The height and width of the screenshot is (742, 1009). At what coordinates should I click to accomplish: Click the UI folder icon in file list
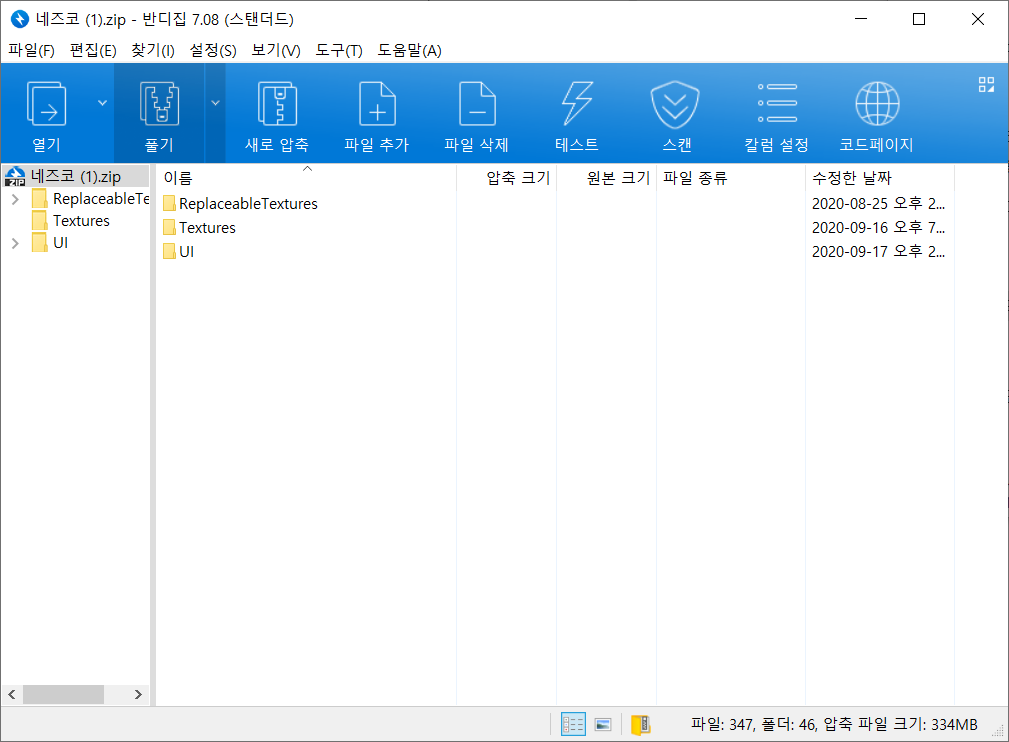coord(169,252)
